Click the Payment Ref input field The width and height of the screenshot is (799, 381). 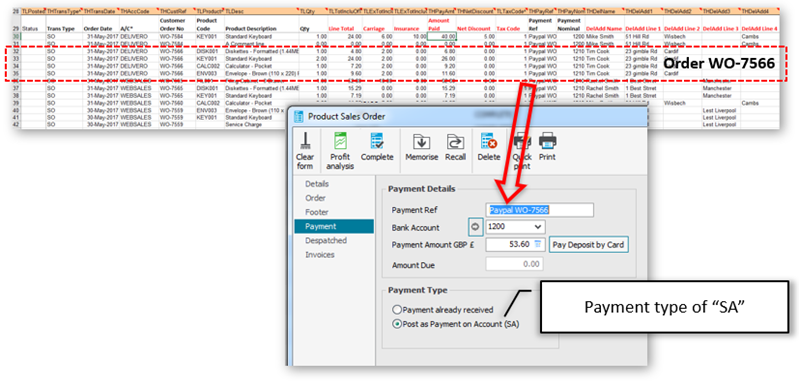tap(540, 210)
